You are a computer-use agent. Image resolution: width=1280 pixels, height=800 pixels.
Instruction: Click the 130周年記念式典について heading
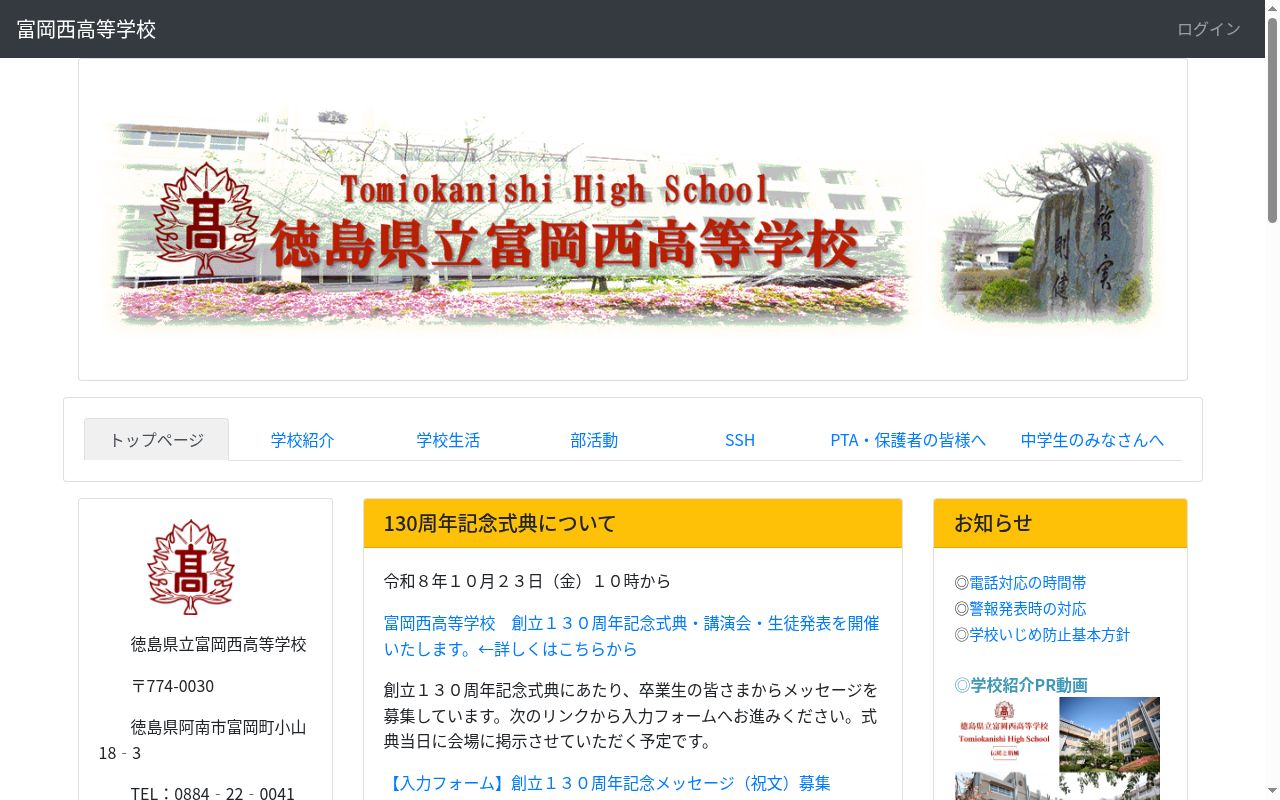pos(500,523)
